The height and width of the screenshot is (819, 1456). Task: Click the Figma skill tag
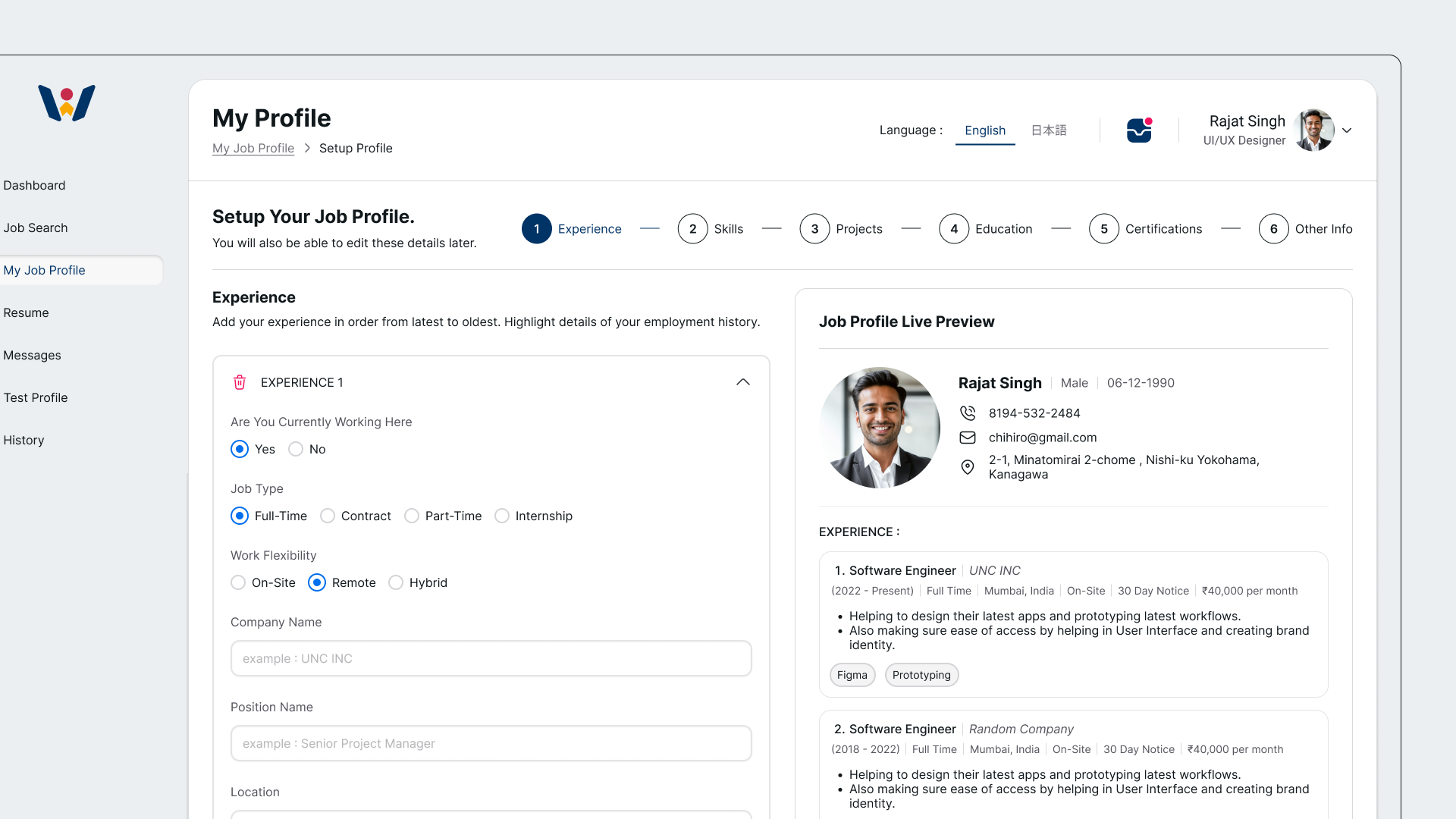pos(852,675)
